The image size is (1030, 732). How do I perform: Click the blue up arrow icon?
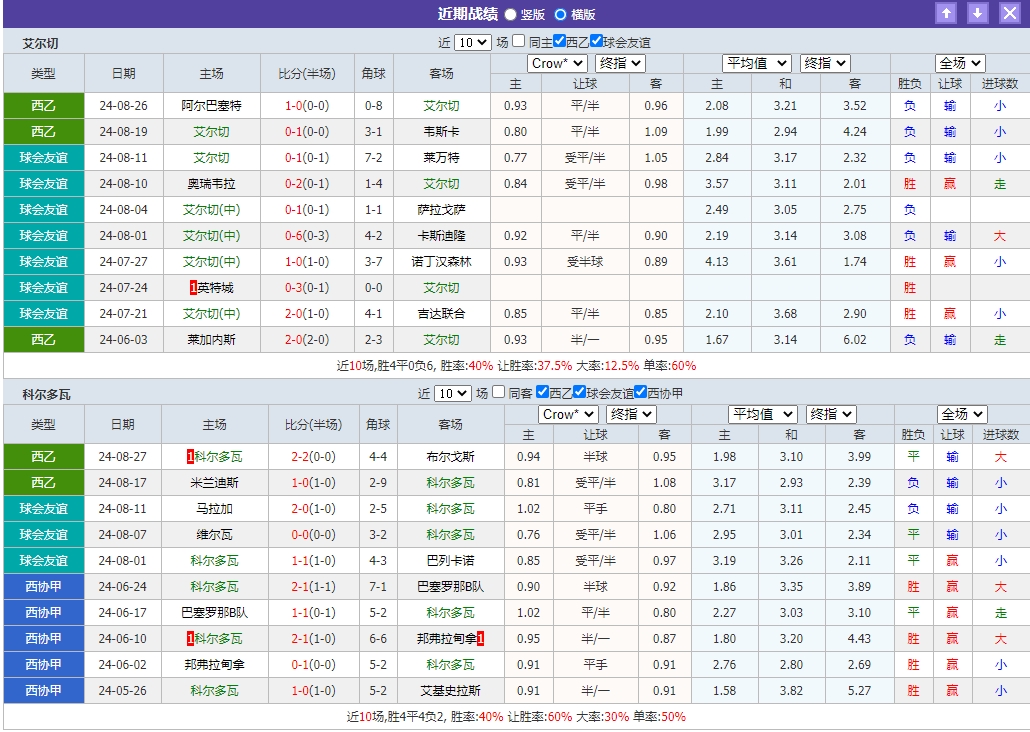point(946,13)
